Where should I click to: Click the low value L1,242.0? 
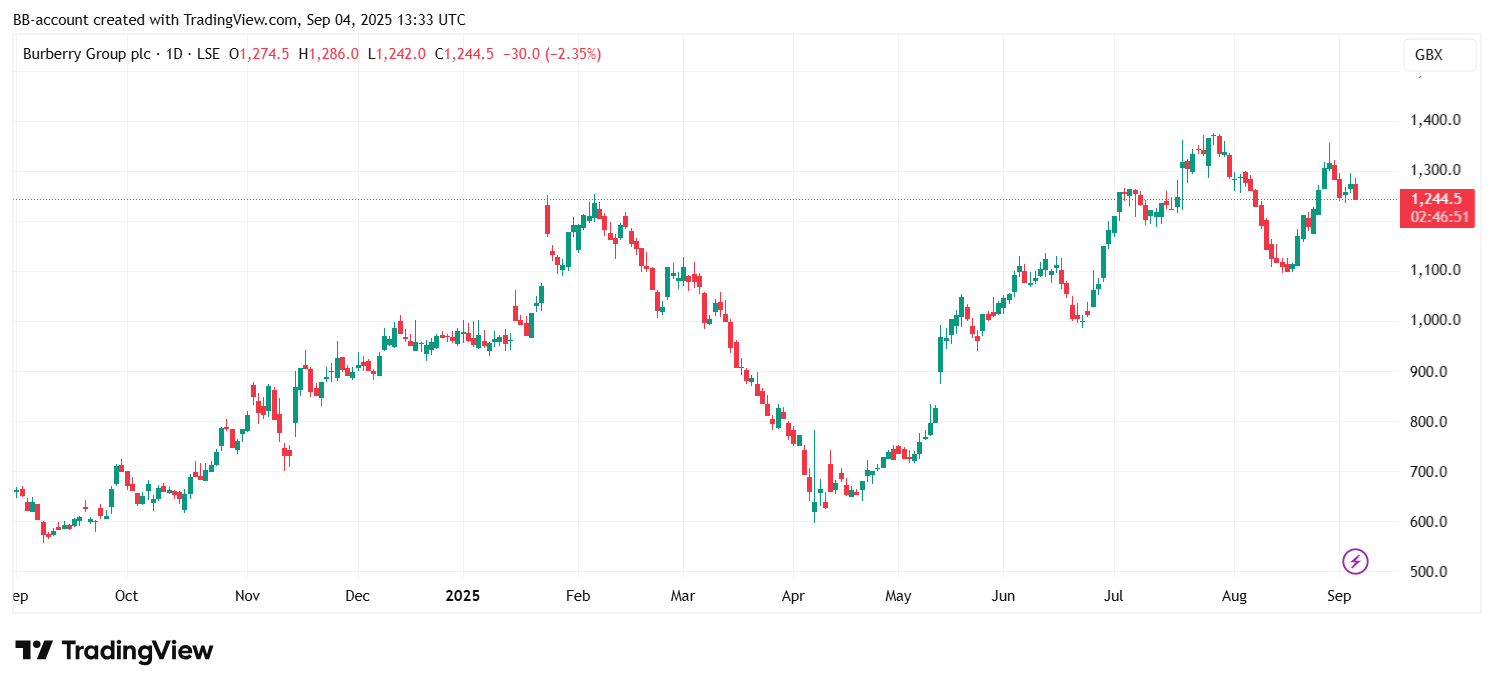click(x=397, y=54)
